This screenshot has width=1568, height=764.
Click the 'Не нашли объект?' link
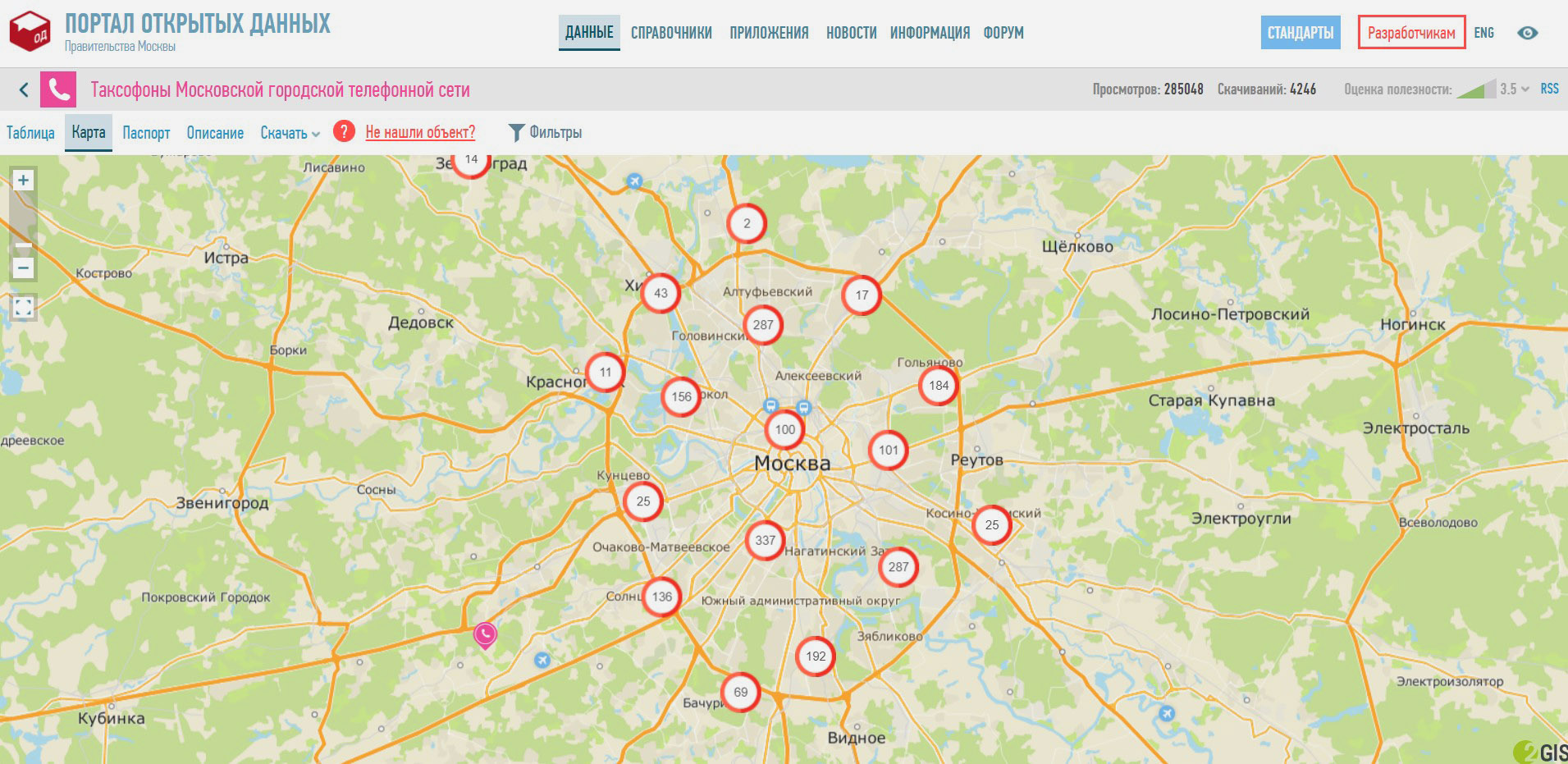pyautogui.click(x=420, y=132)
